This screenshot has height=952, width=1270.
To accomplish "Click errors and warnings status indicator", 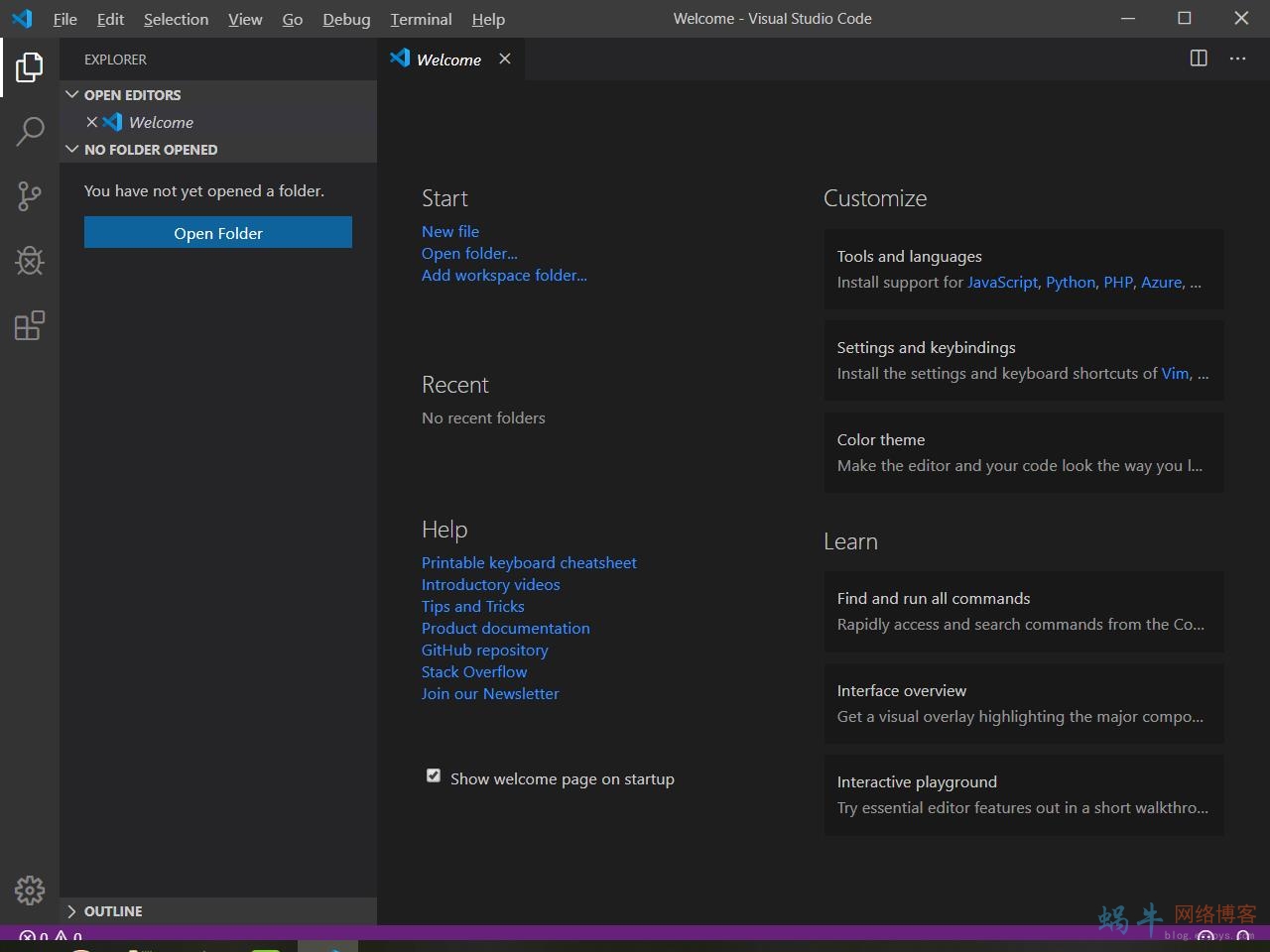I will (51, 936).
